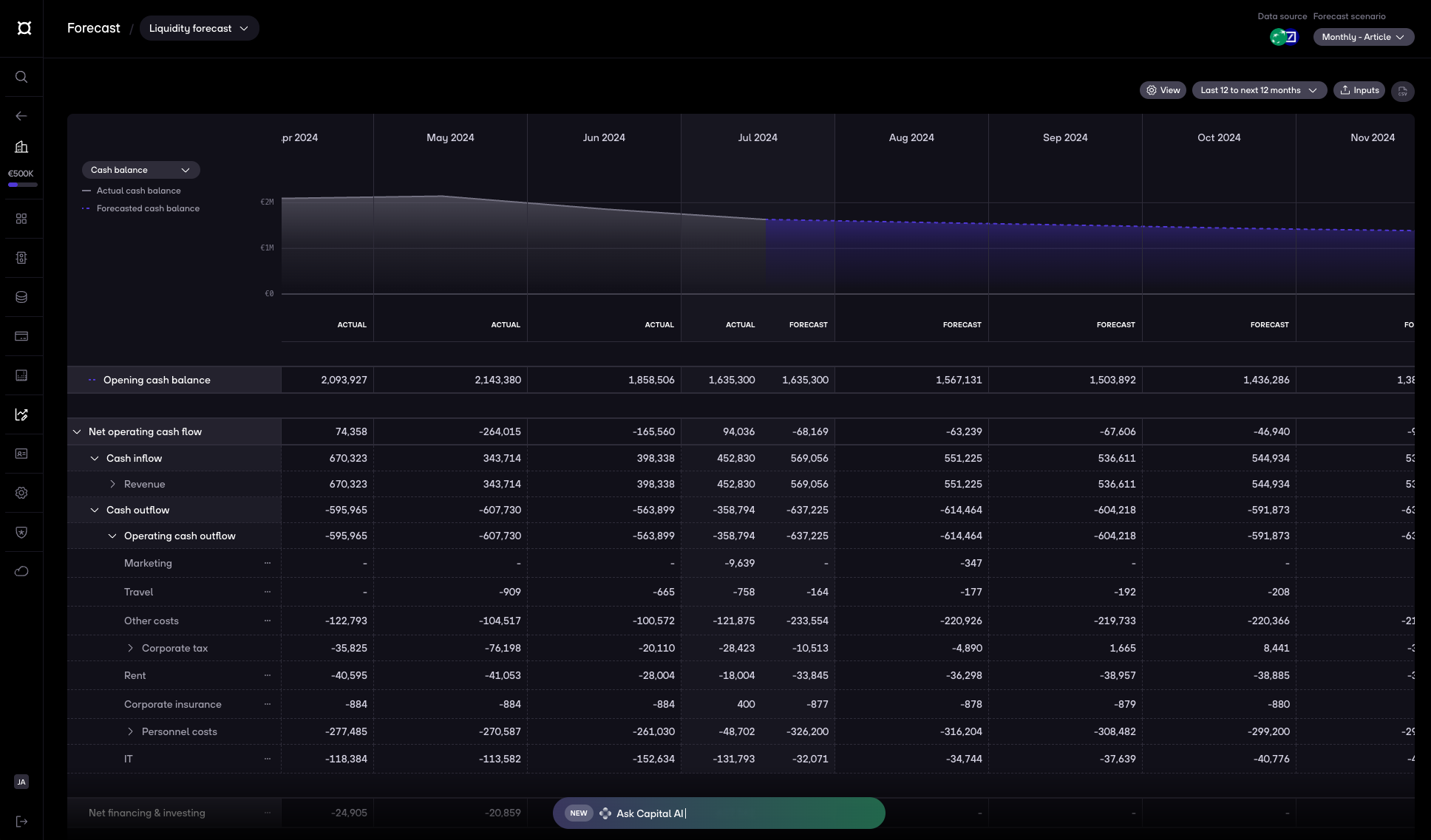
Task: Click the logout icon at sidebar bottom
Action: tap(21, 821)
